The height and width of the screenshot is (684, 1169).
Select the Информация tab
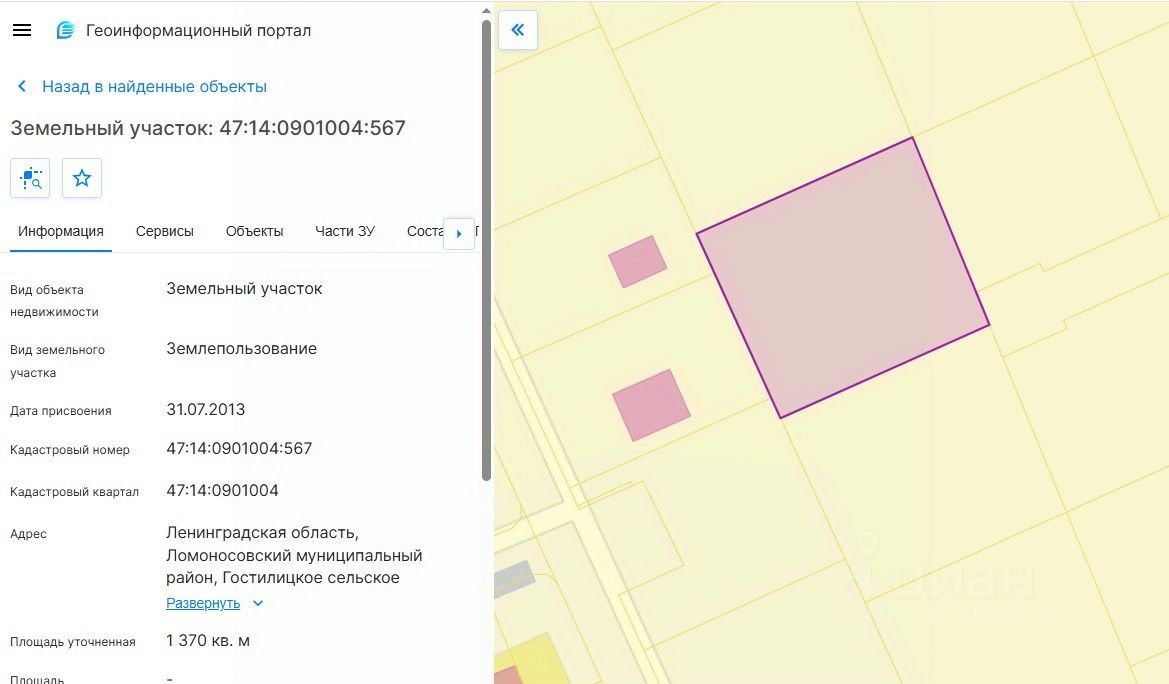61,231
